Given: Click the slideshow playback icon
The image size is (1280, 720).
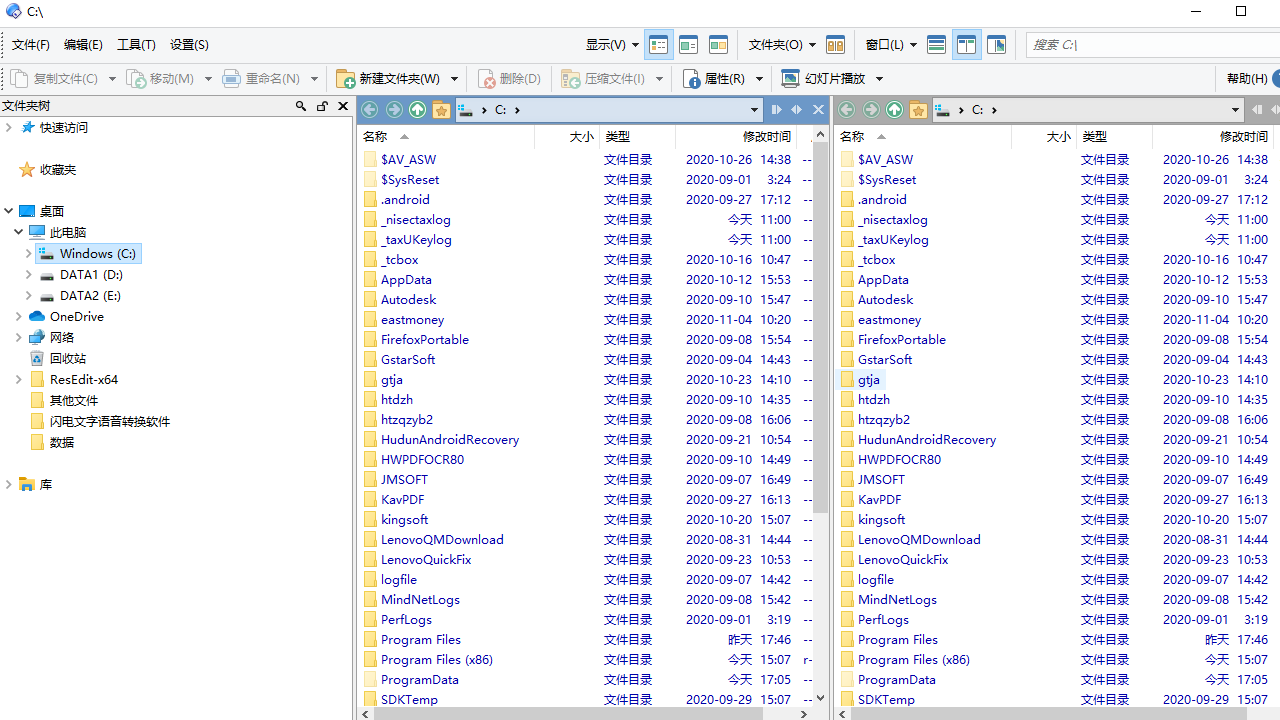Looking at the screenshot, I should [x=790, y=78].
